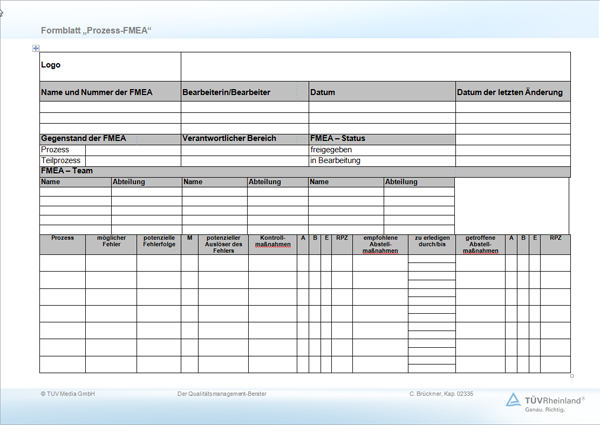The width and height of the screenshot is (600, 425).
Task: Click the "Kontrollmaßnahmen" column header
Action: click(272, 241)
